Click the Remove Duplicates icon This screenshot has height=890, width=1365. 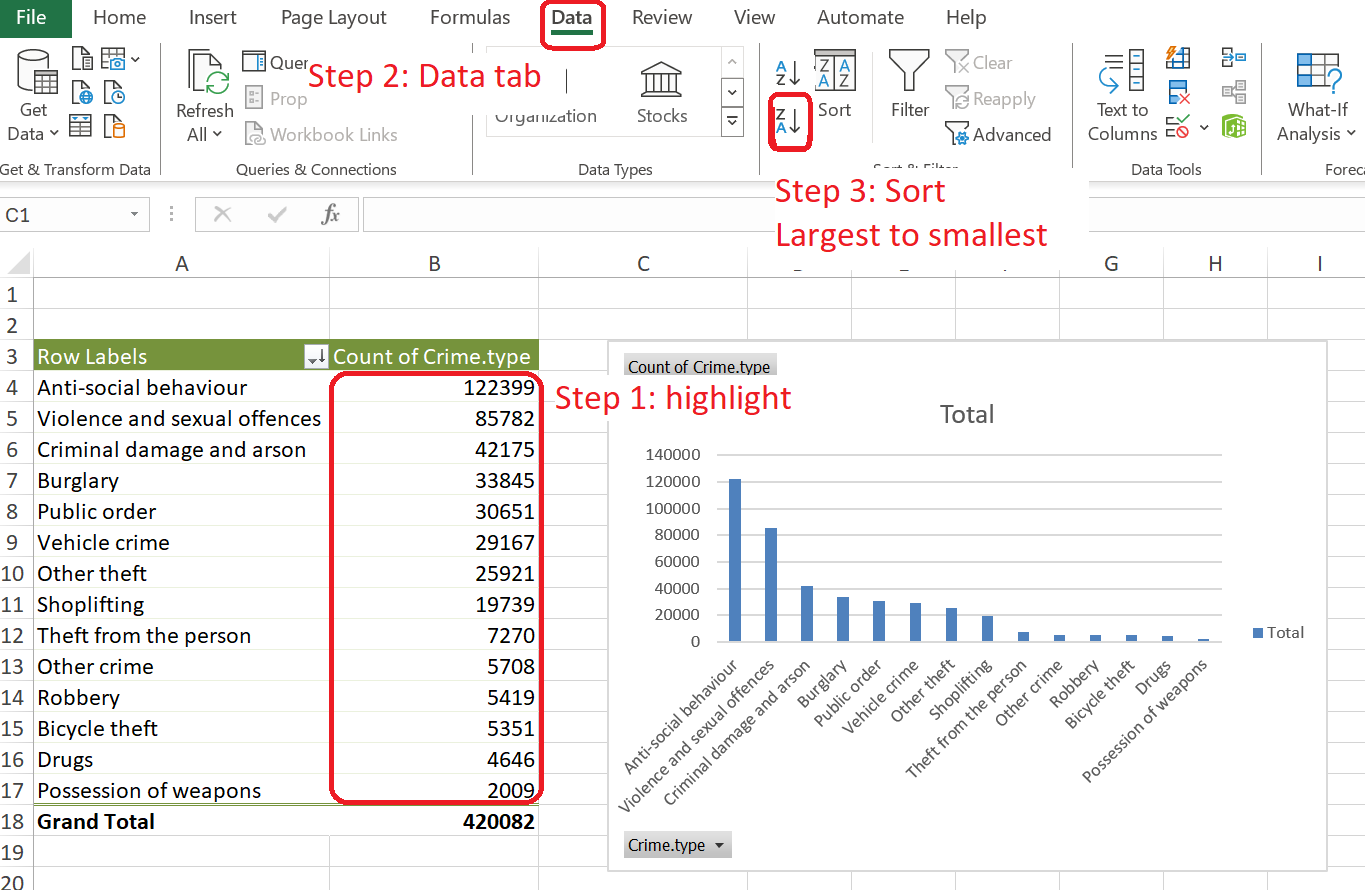[x=1179, y=93]
